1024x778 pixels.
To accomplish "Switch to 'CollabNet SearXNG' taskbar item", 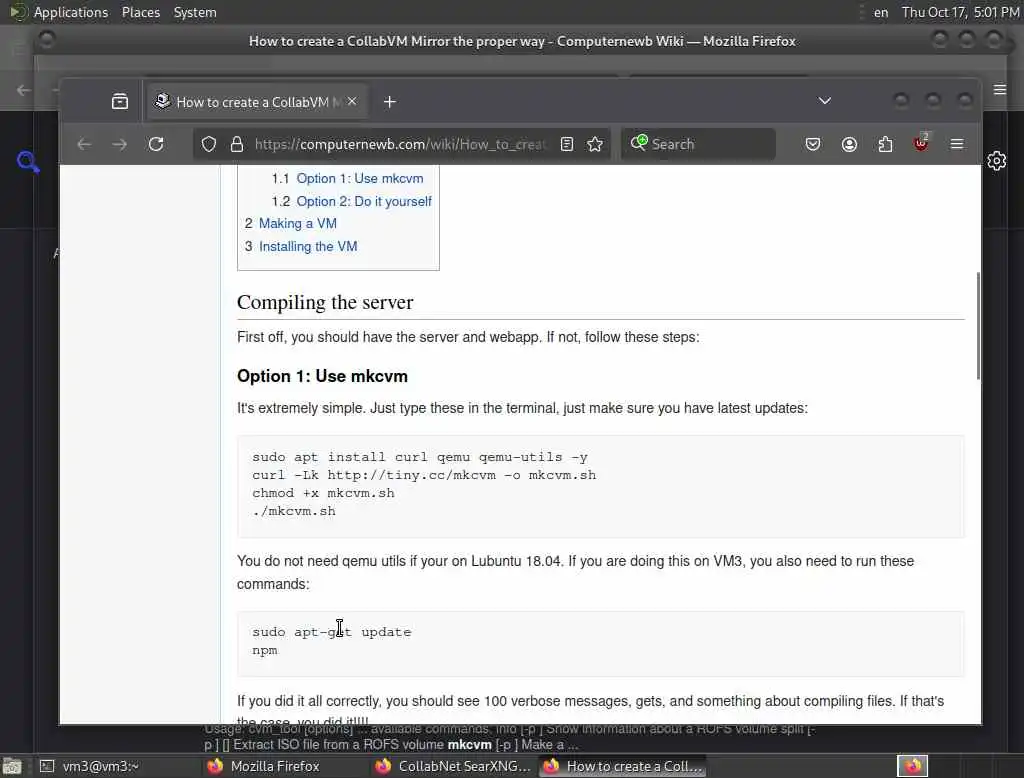I will point(455,766).
